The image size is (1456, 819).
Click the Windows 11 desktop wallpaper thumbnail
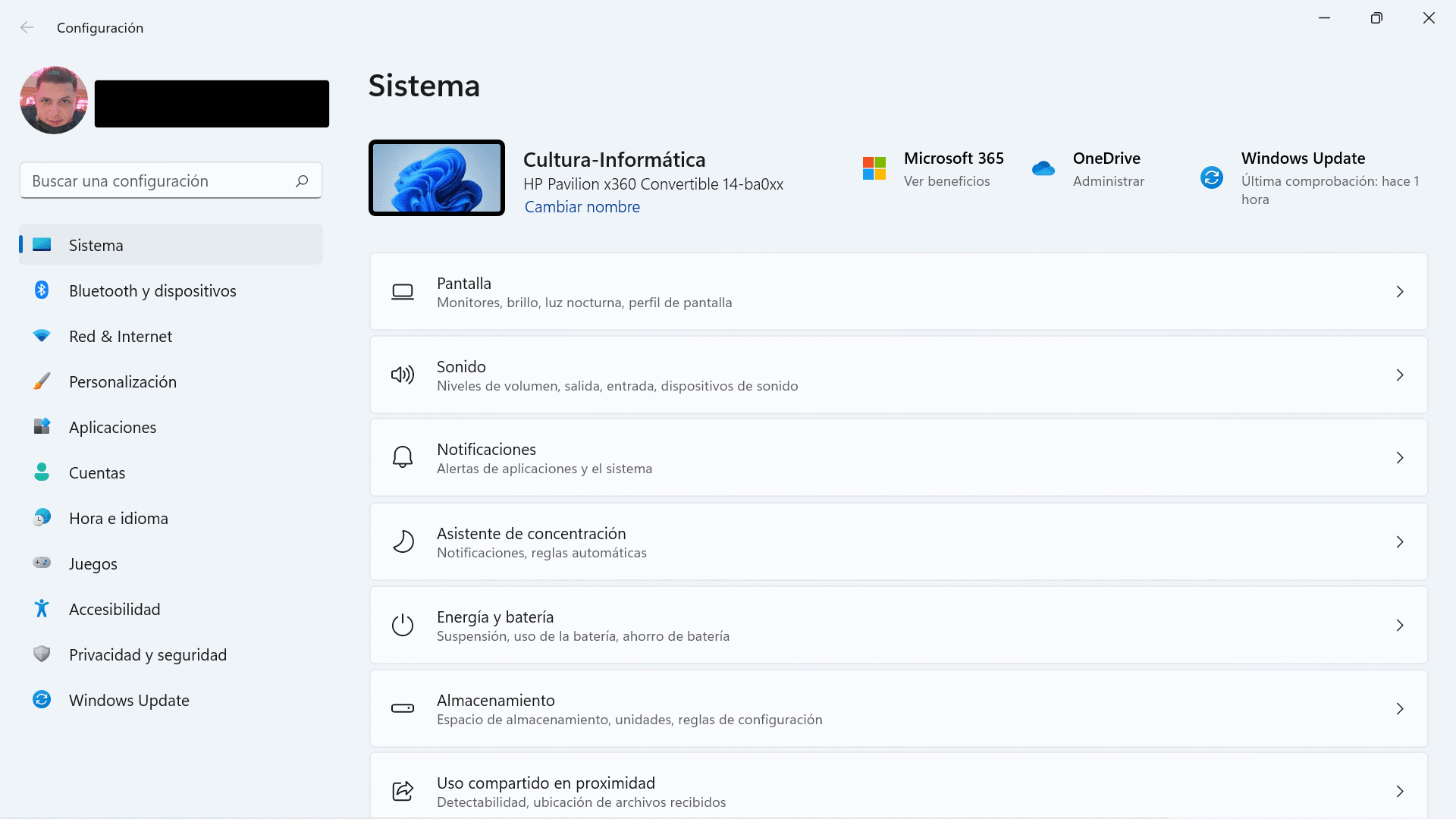pos(437,178)
